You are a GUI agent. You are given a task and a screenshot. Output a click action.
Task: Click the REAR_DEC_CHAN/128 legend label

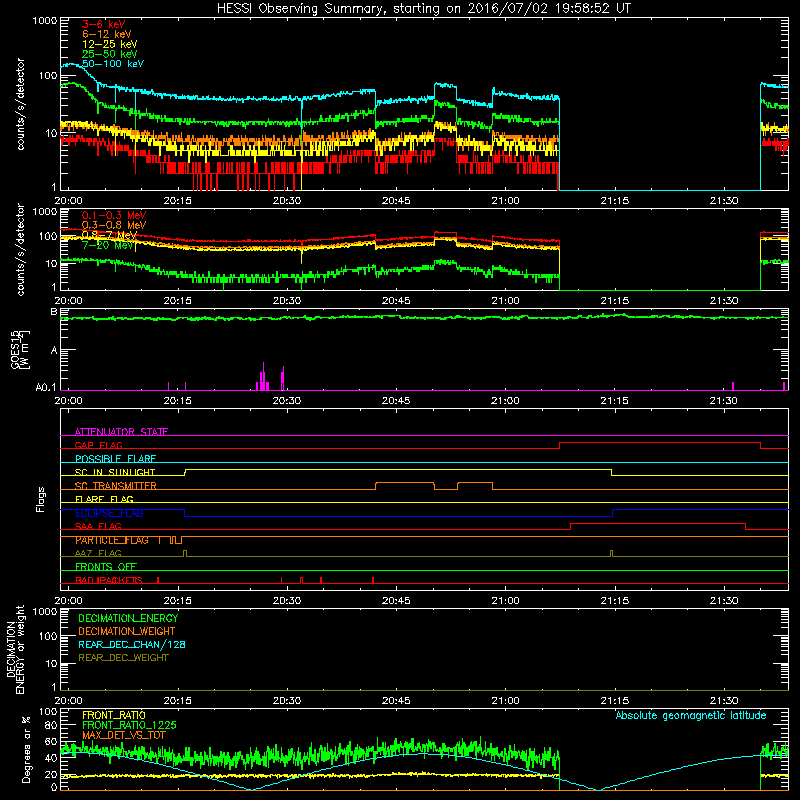point(132,644)
